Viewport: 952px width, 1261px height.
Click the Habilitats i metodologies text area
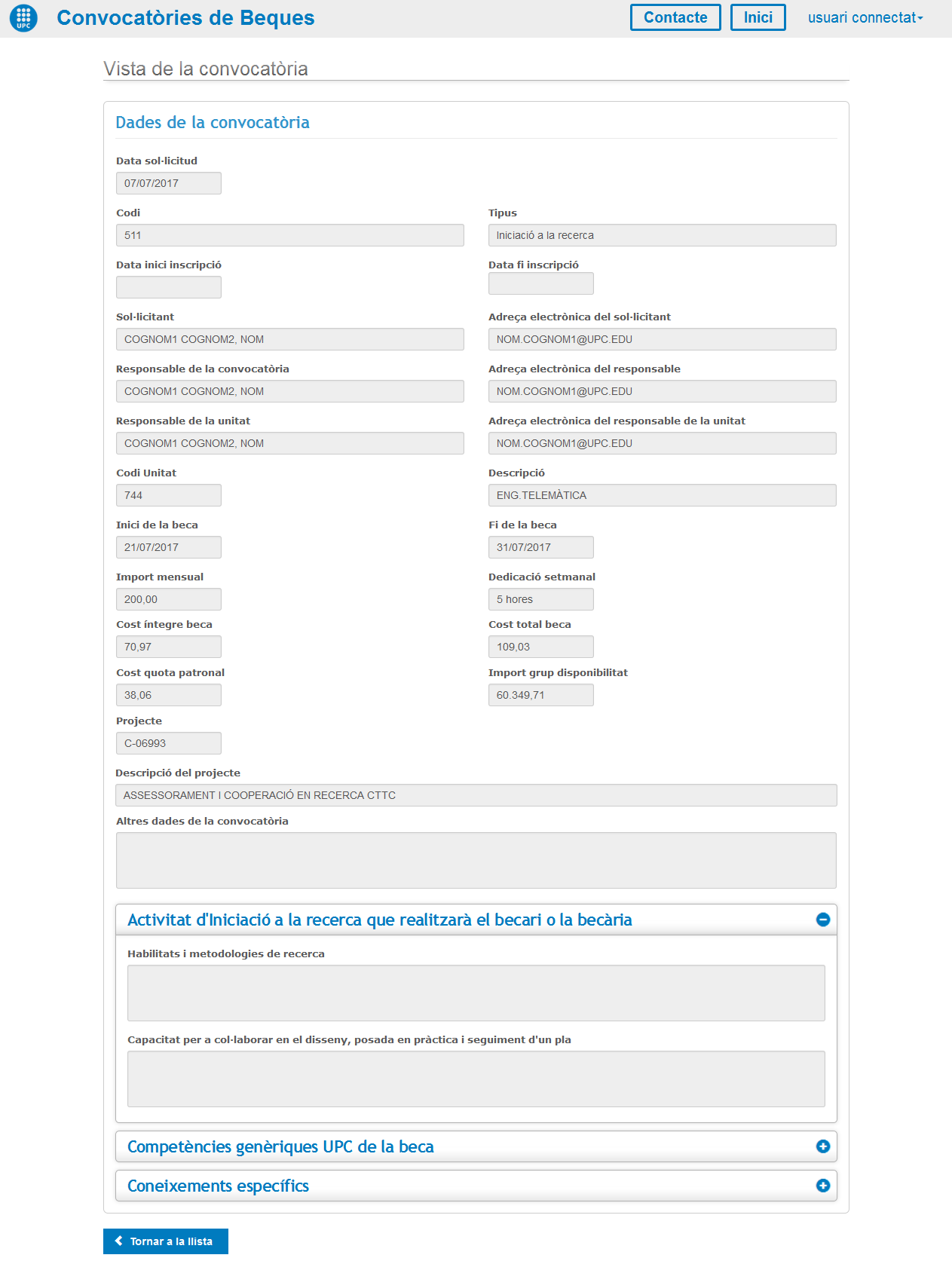[x=476, y=993]
